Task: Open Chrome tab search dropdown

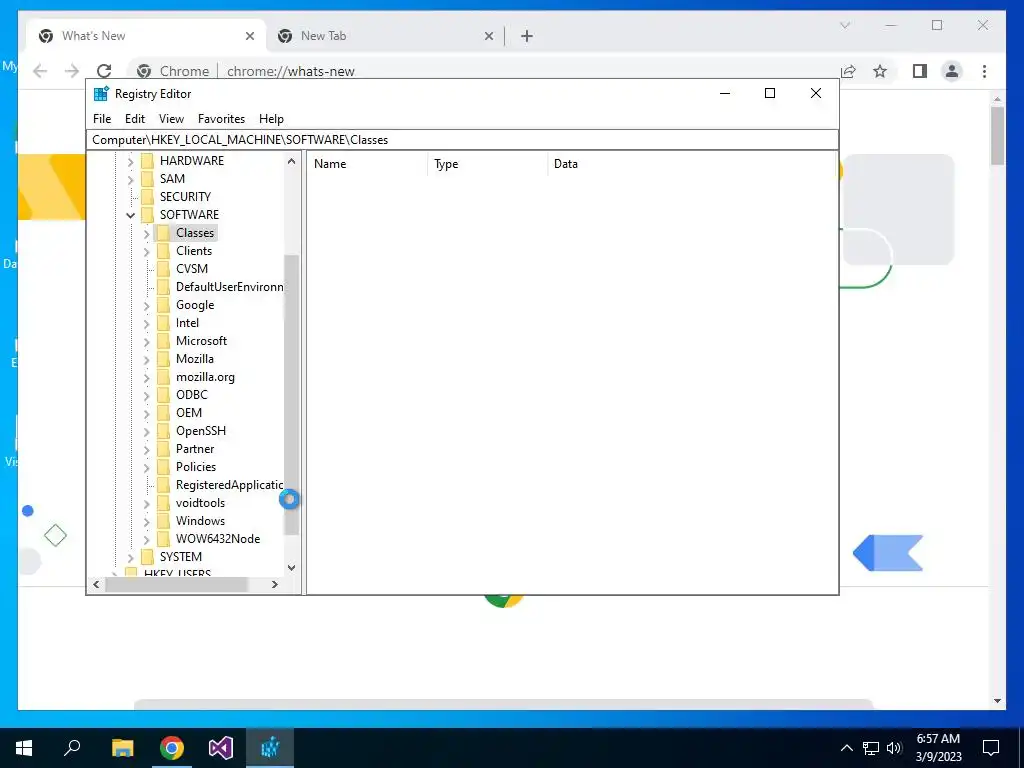Action: coord(844,25)
